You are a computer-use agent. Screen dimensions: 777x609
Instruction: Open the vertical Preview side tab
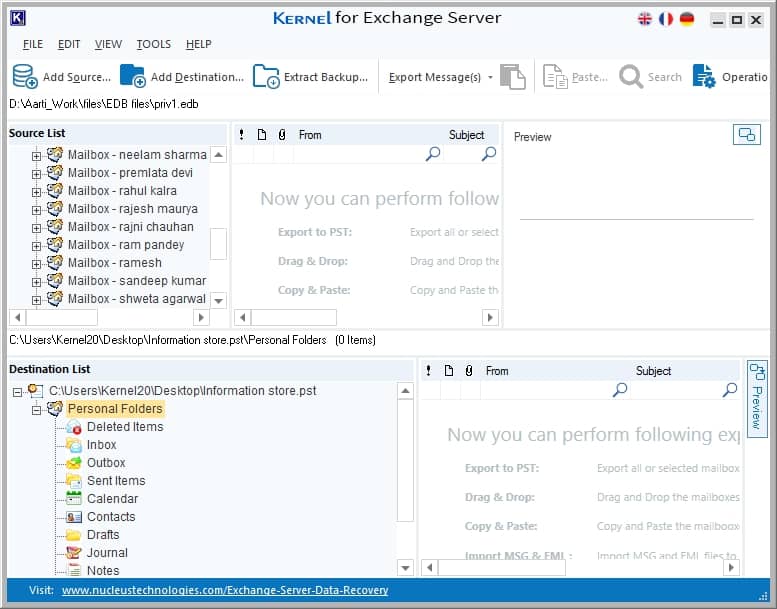757,399
